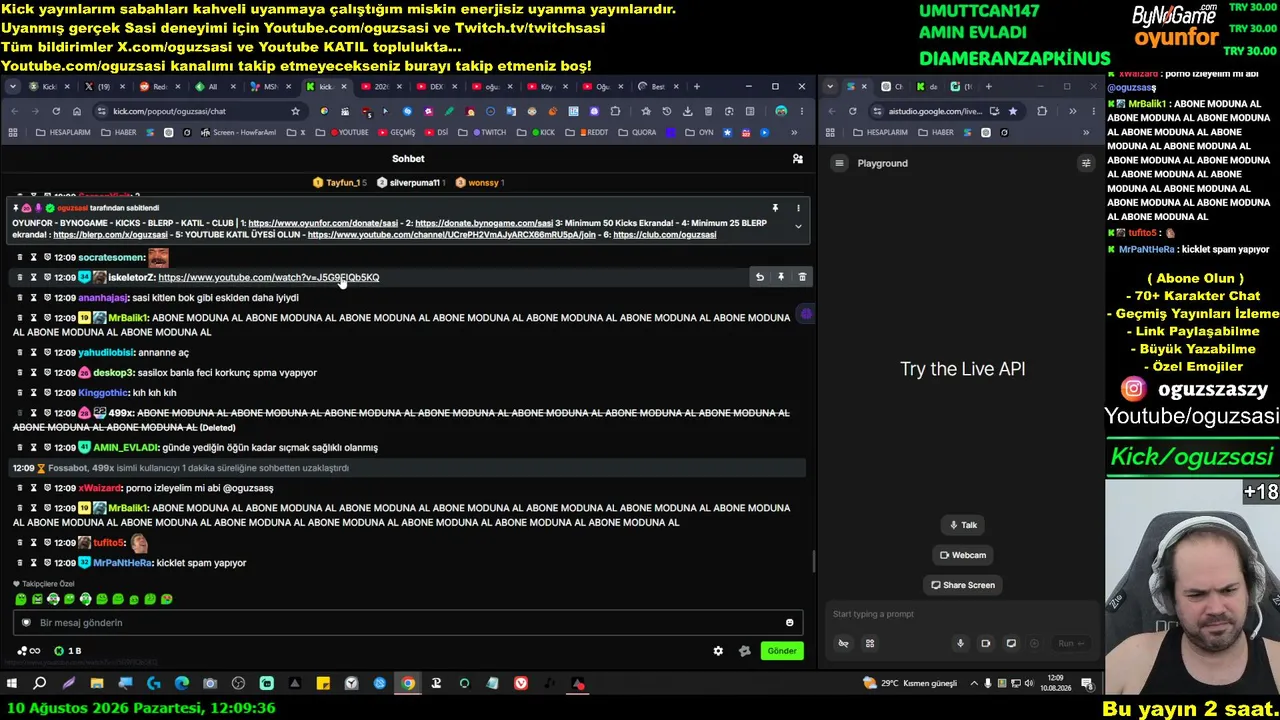Open Kick chat settings gear icon
Image resolution: width=1280 pixels, height=720 pixels.
click(x=718, y=651)
